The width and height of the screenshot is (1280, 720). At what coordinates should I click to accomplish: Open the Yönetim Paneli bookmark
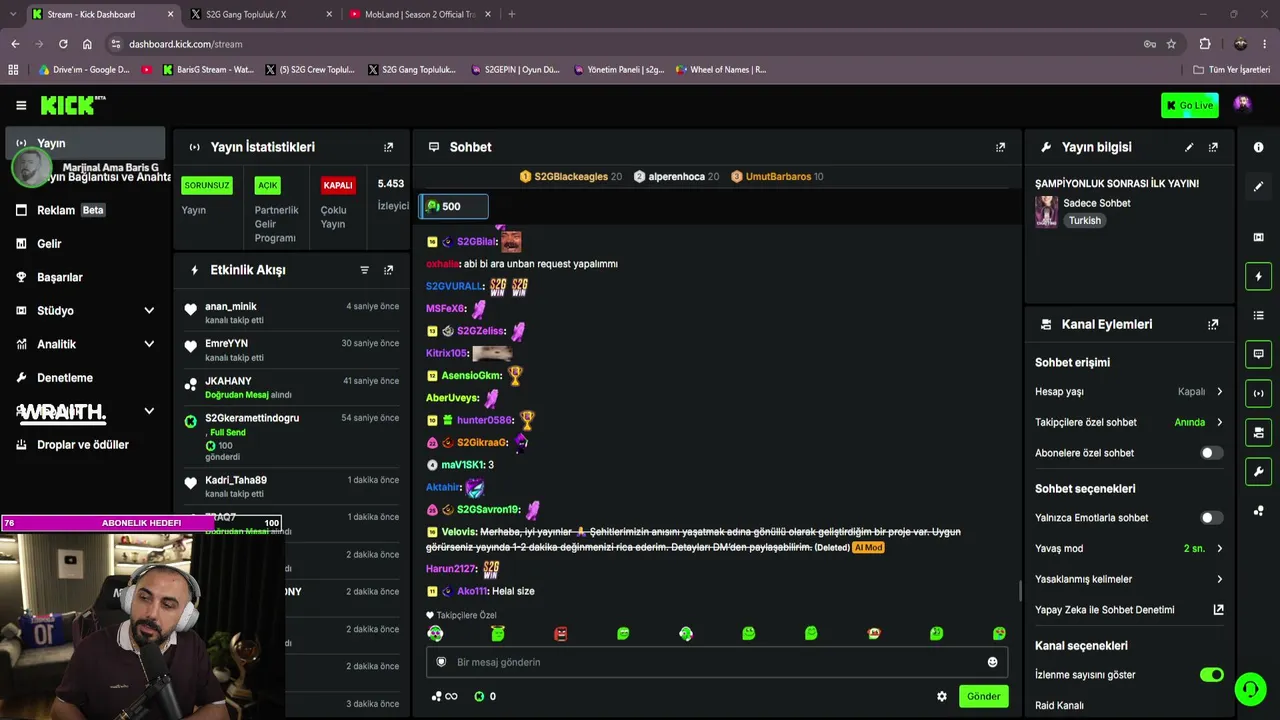pyautogui.click(x=620, y=70)
